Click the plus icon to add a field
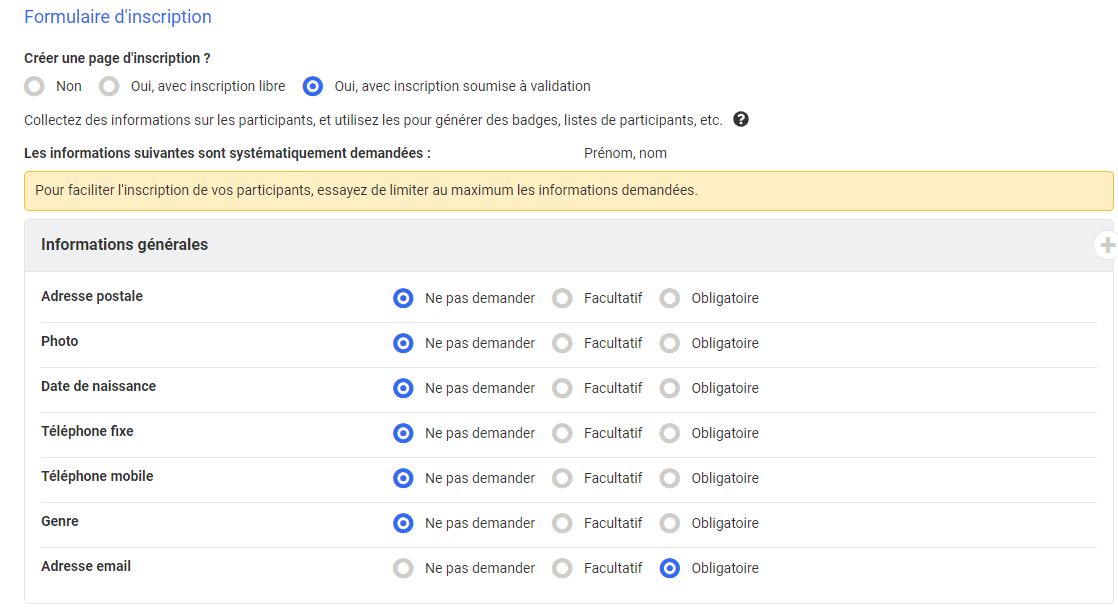The image size is (1118, 612). click(x=1107, y=244)
